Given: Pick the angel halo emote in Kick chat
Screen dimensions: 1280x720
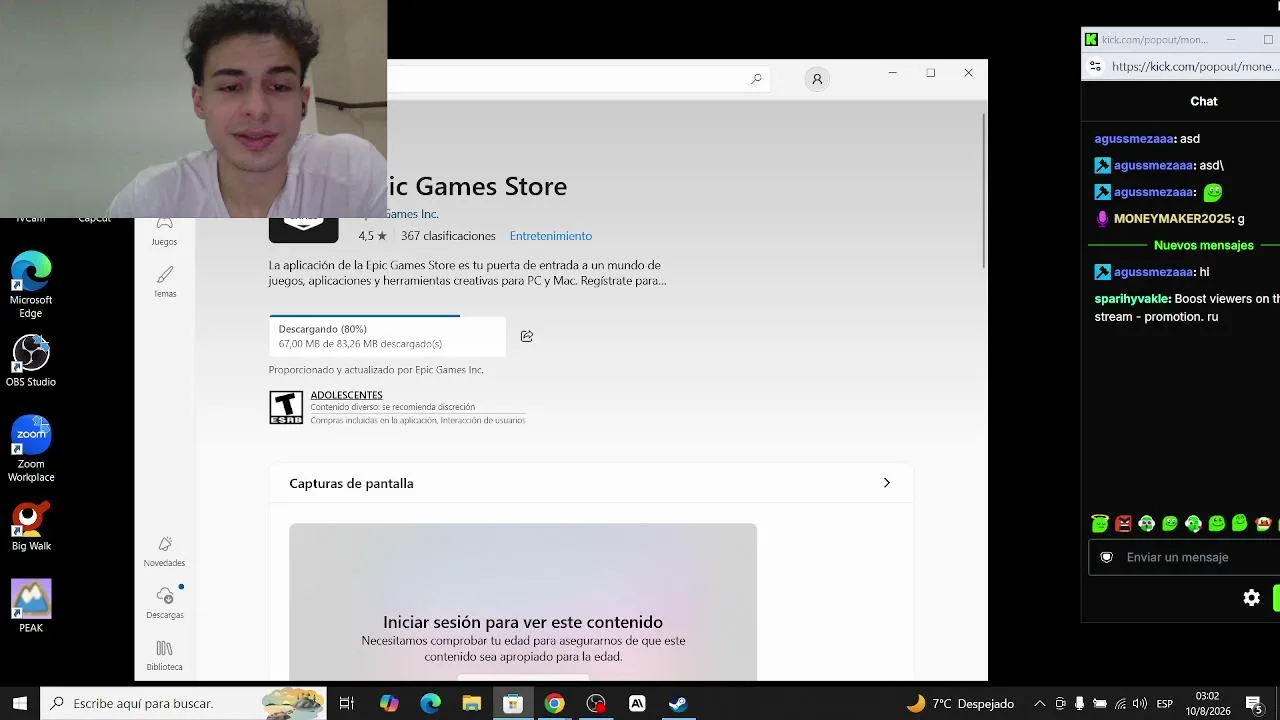Looking at the screenshot, I should tap(1100, 523).
